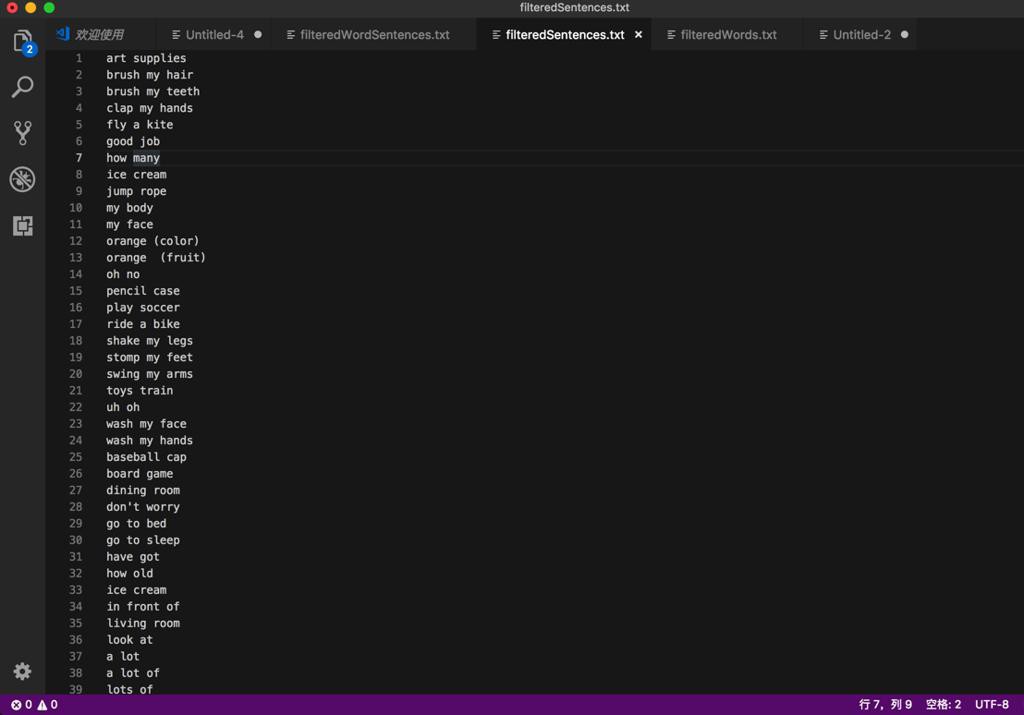The height and width of the screenshot is (715, 1024).
Task: Click the line "go to bed"
Action: pos(136,524)
